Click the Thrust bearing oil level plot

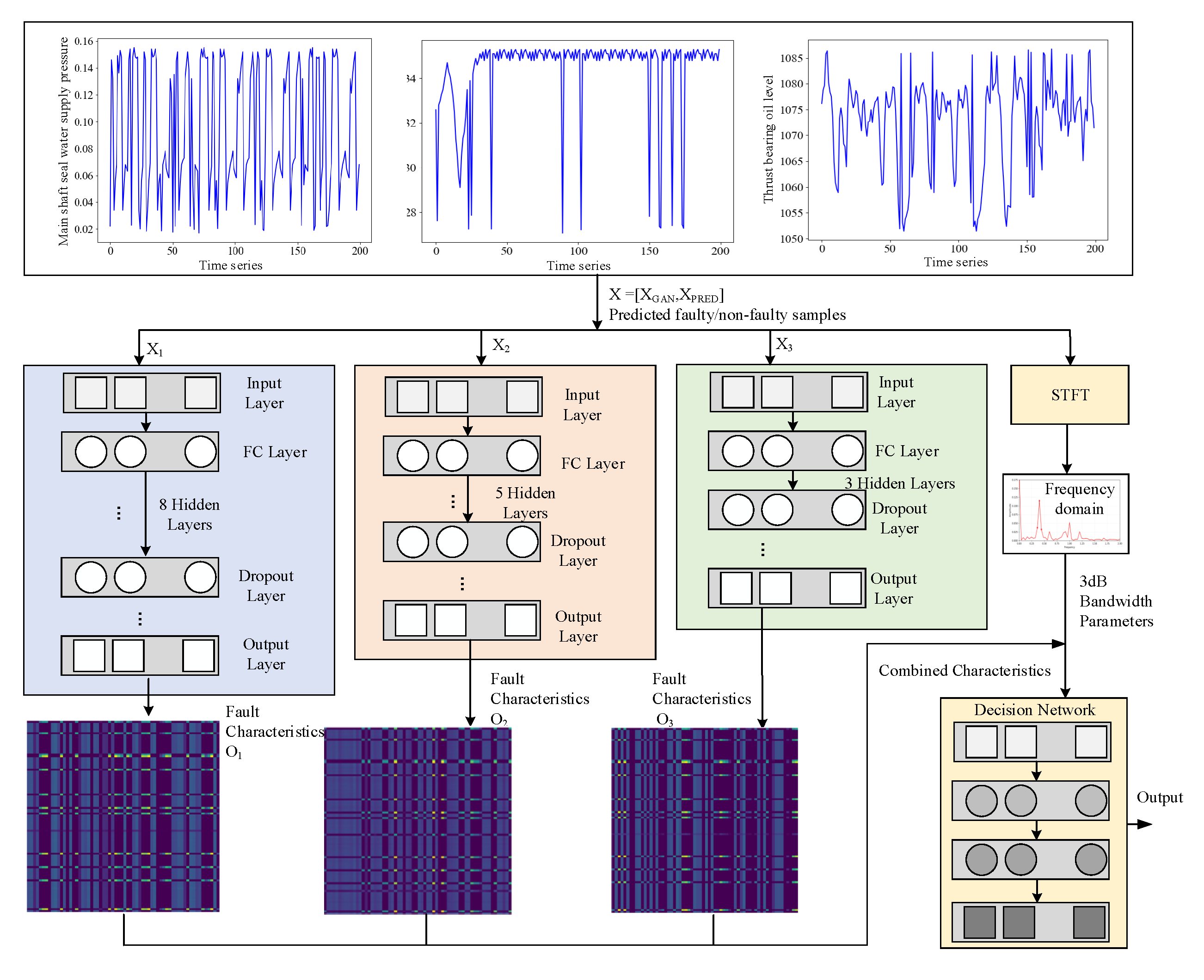(957, 140)
